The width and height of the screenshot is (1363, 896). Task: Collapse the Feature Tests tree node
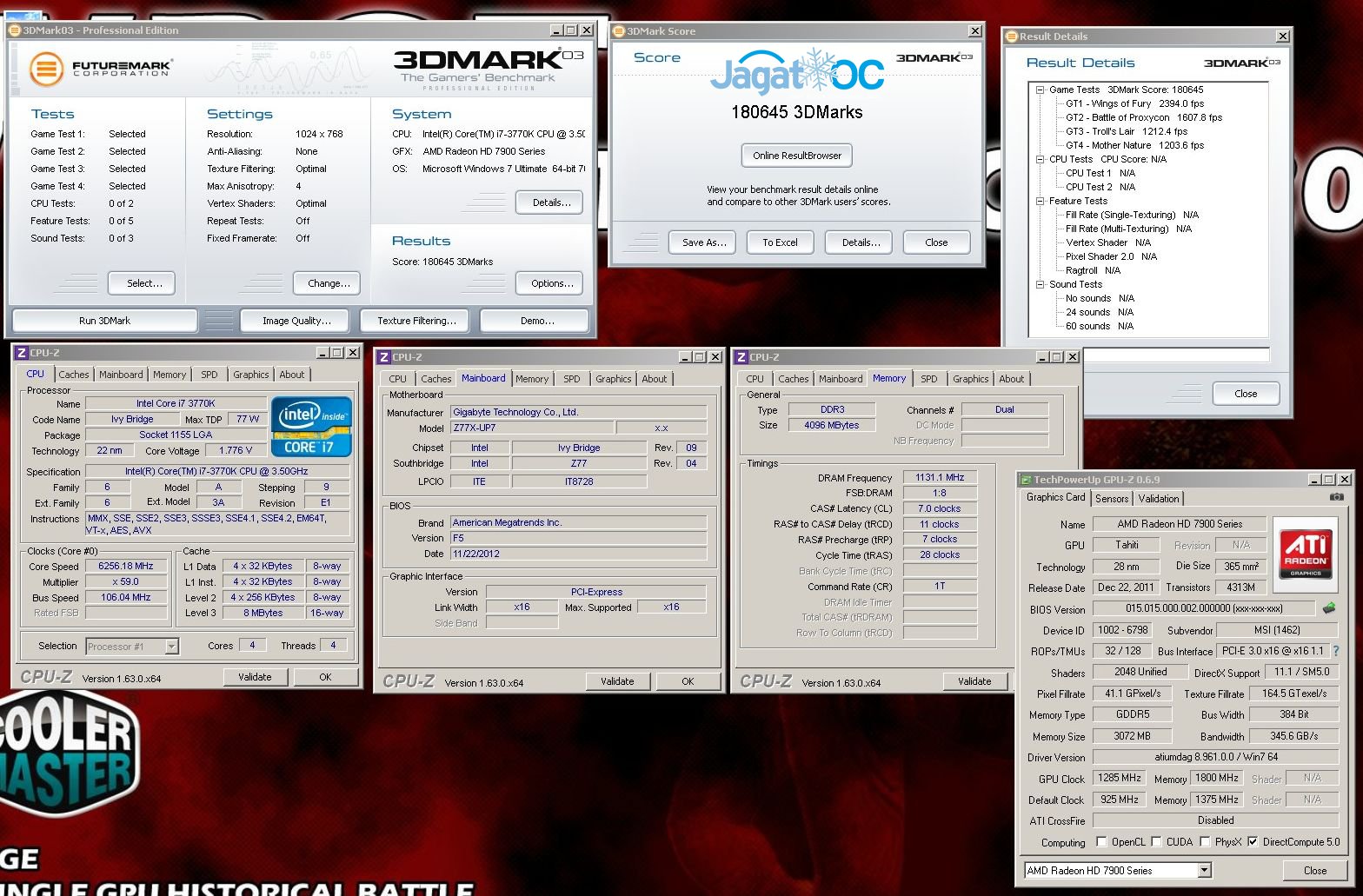[x=1040, y=201]
